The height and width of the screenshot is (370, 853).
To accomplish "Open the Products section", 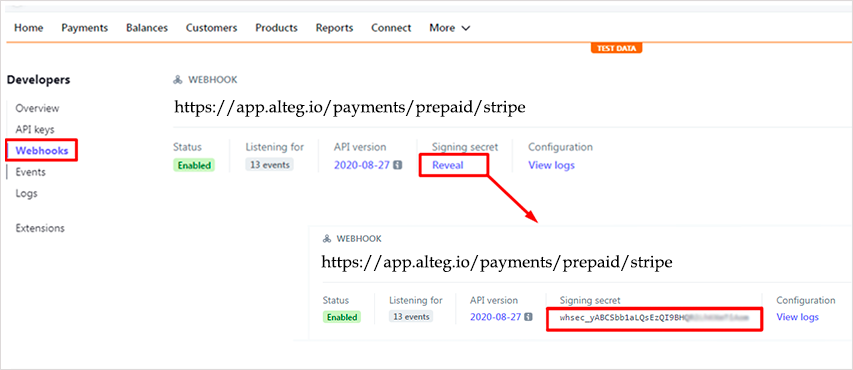I will (276, 28).
